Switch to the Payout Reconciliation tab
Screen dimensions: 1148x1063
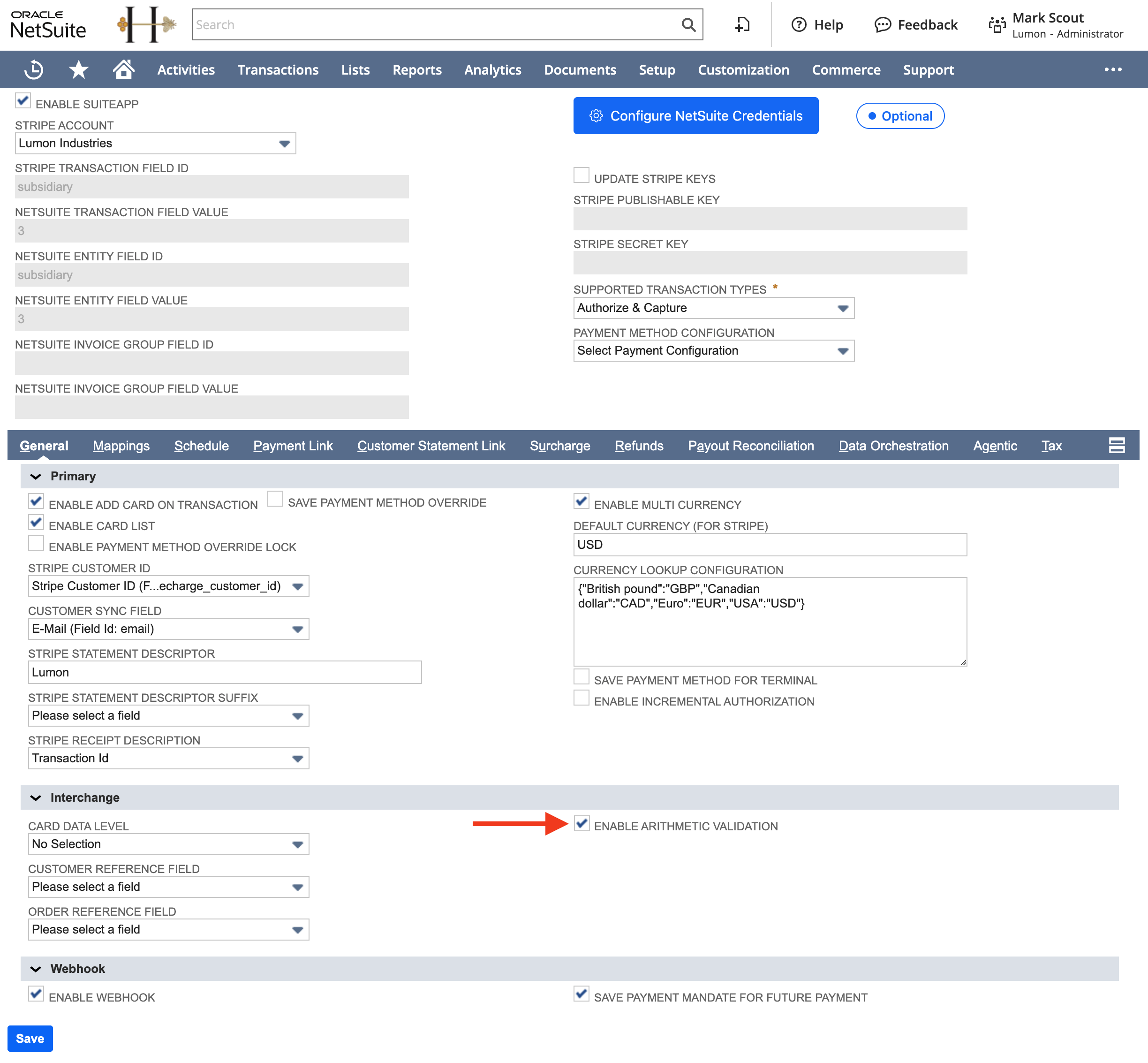click(751, 446)
